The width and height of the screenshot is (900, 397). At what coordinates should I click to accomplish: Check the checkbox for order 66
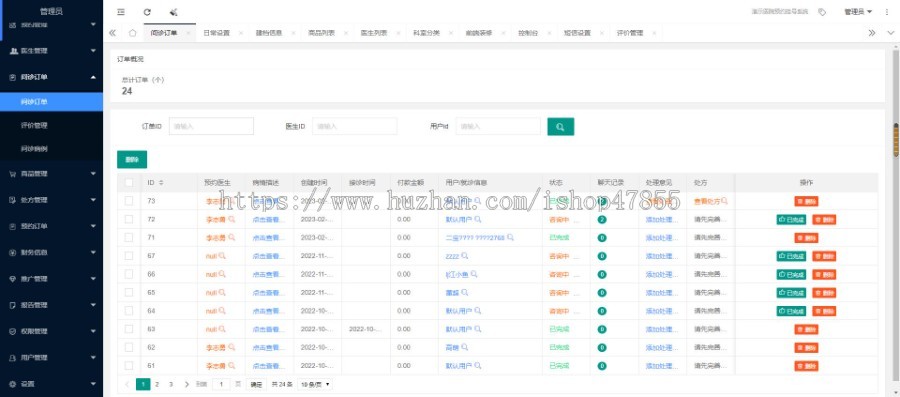(129, 274)
